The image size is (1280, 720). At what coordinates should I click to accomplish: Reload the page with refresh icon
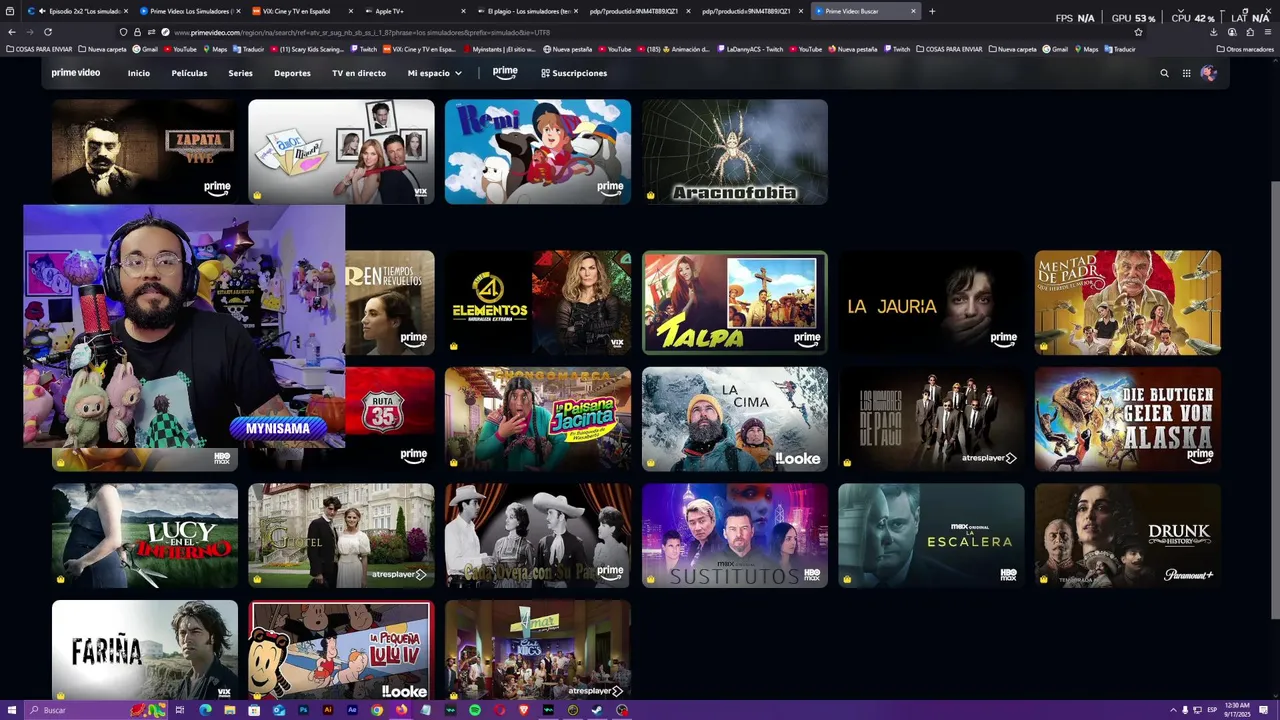[x=47, y=32]
